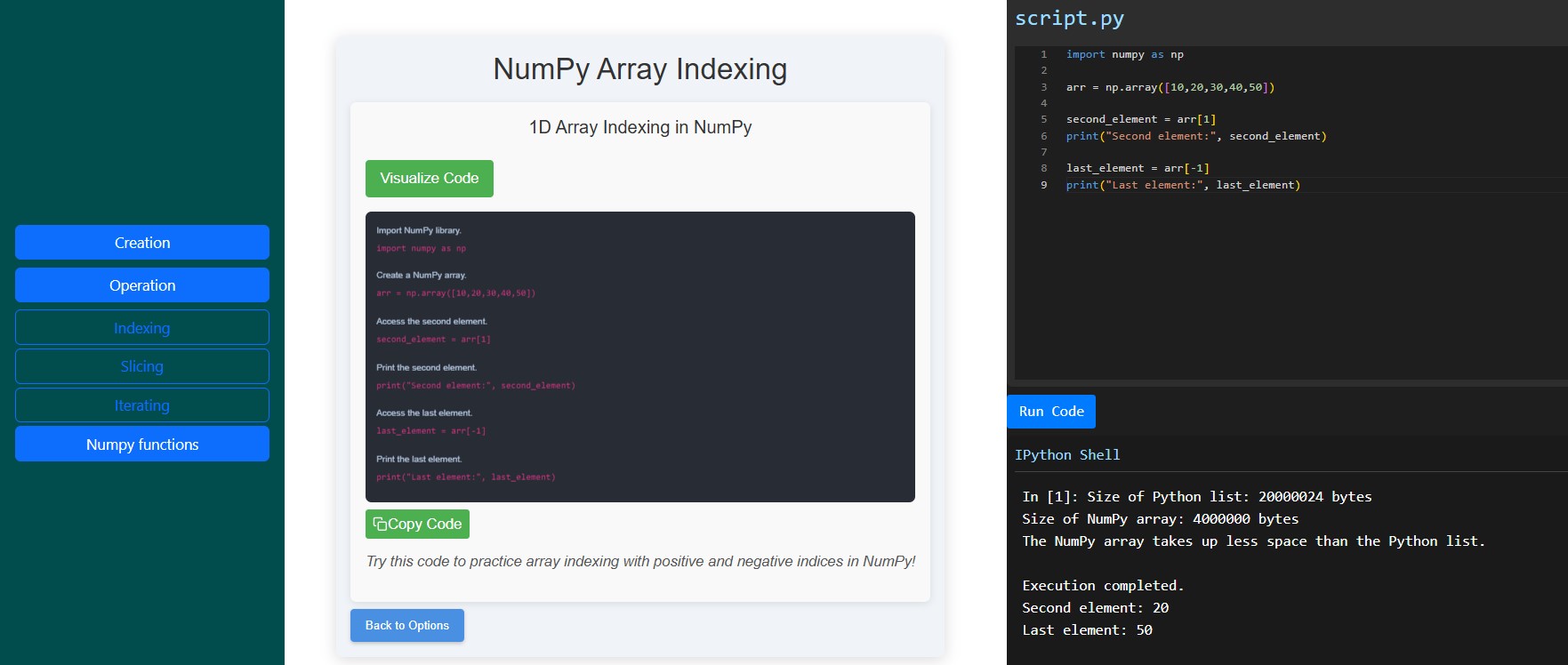
Task: Click 'import numpy as np' in the code block
Action: pos(421,249)
